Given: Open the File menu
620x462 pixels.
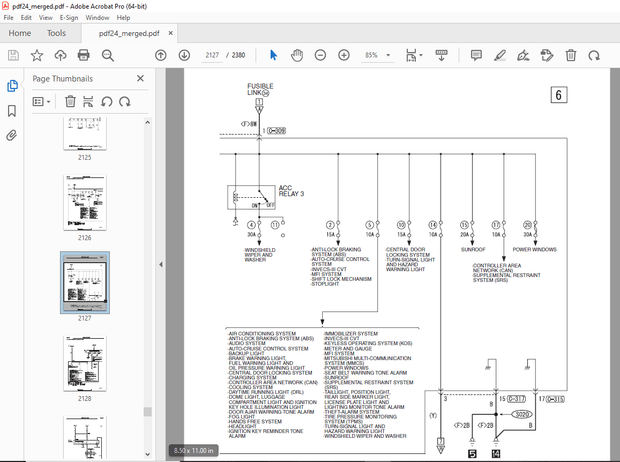Looking at the screenshot, I should coord(8,17).
